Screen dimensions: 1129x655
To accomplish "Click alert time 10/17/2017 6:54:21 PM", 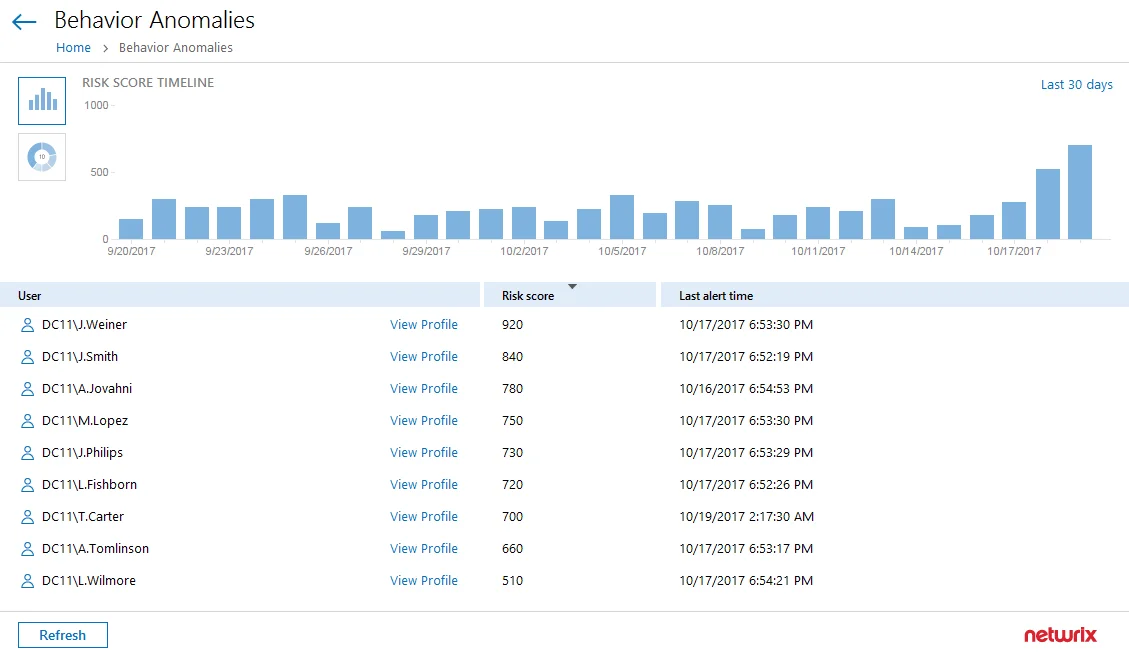I will pyautogui.click(x=746, y=580).
